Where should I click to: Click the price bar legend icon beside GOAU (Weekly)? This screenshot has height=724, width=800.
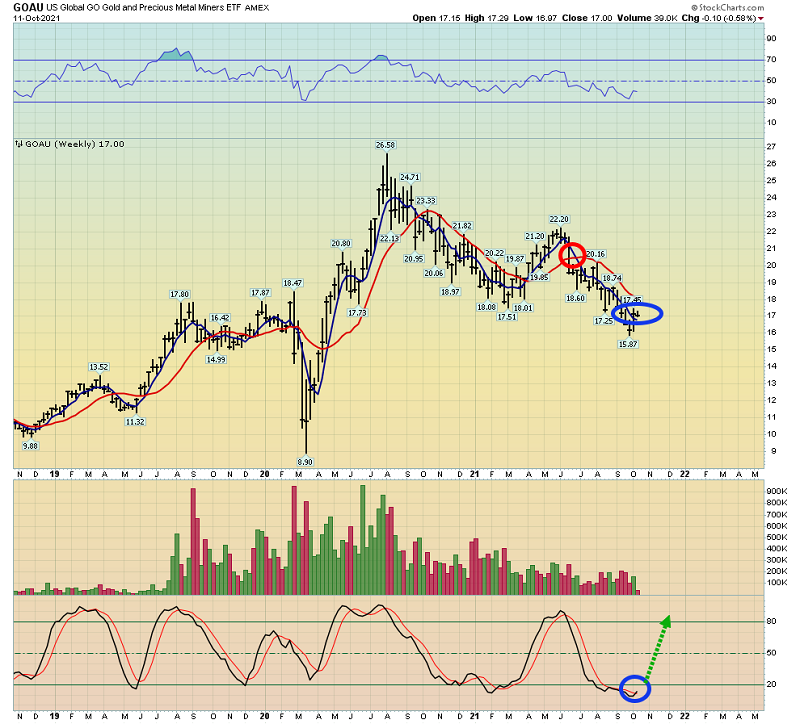tap(19, 144)
